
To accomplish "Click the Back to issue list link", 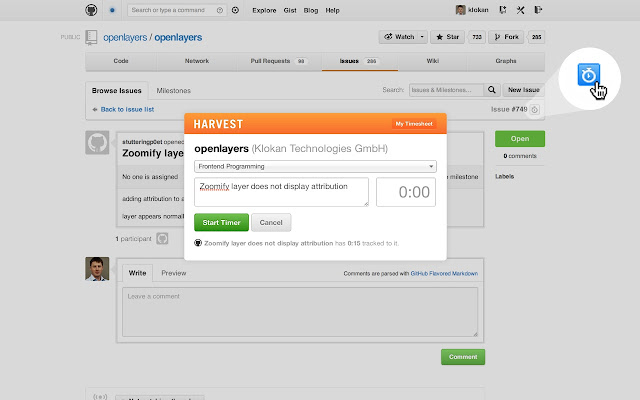I will (x=127, y=109).
